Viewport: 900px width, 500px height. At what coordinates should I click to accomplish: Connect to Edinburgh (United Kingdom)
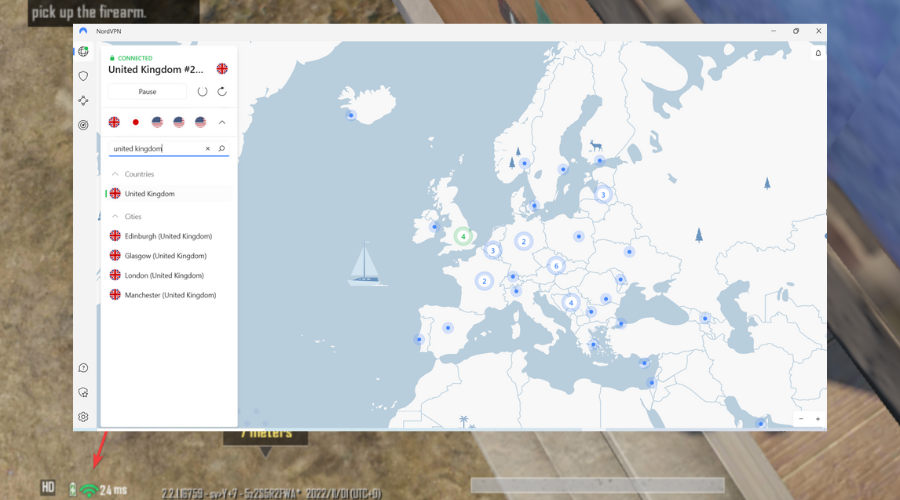click(169, 236)
